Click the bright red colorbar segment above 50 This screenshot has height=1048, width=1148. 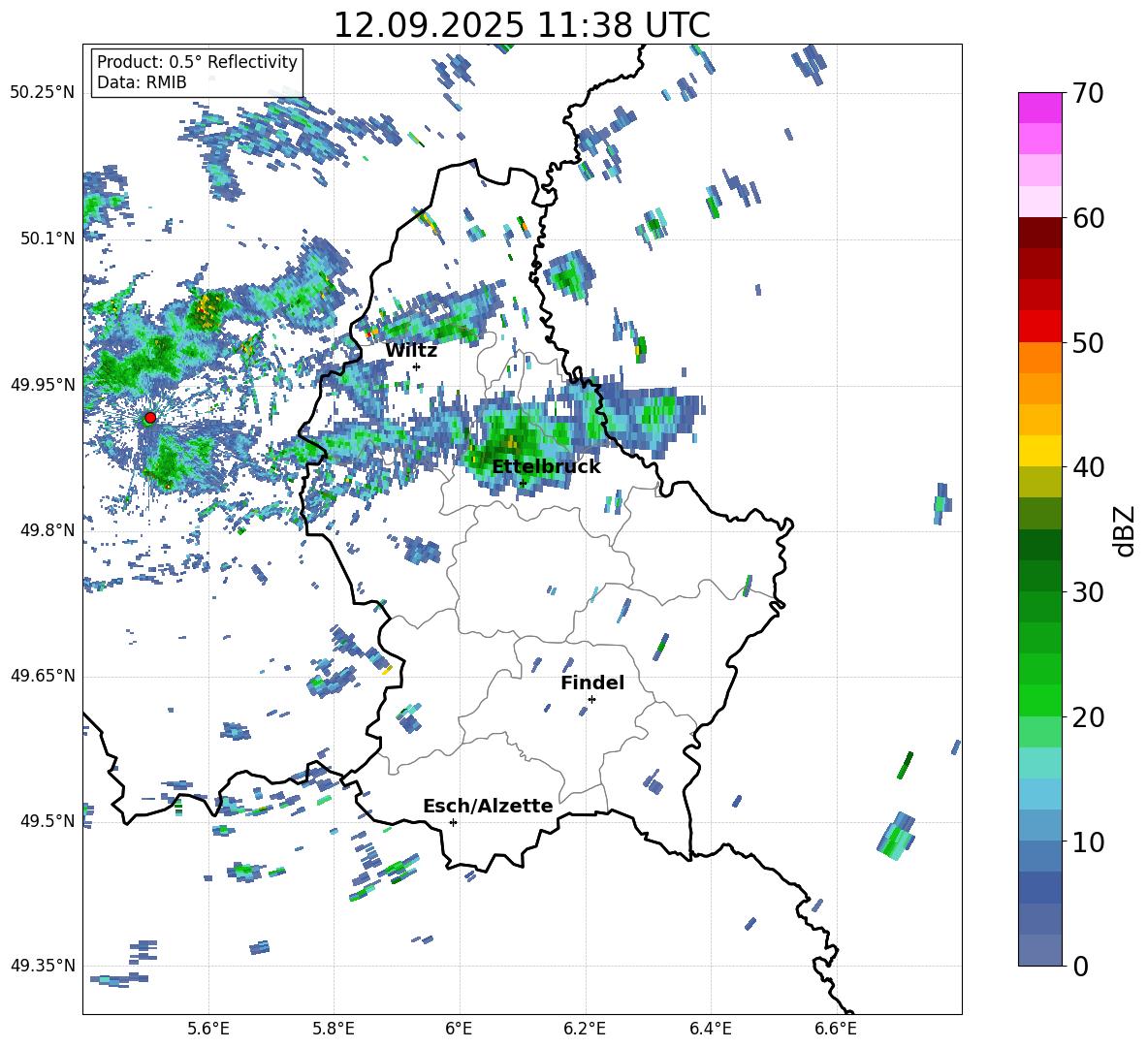pyautogui.click(x=1039, y=327)
